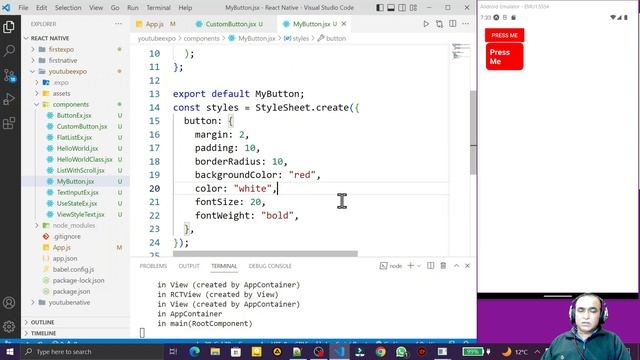The image size is (640, 360).
Task: Show the Problems panel tab
Action: point(153,266)
